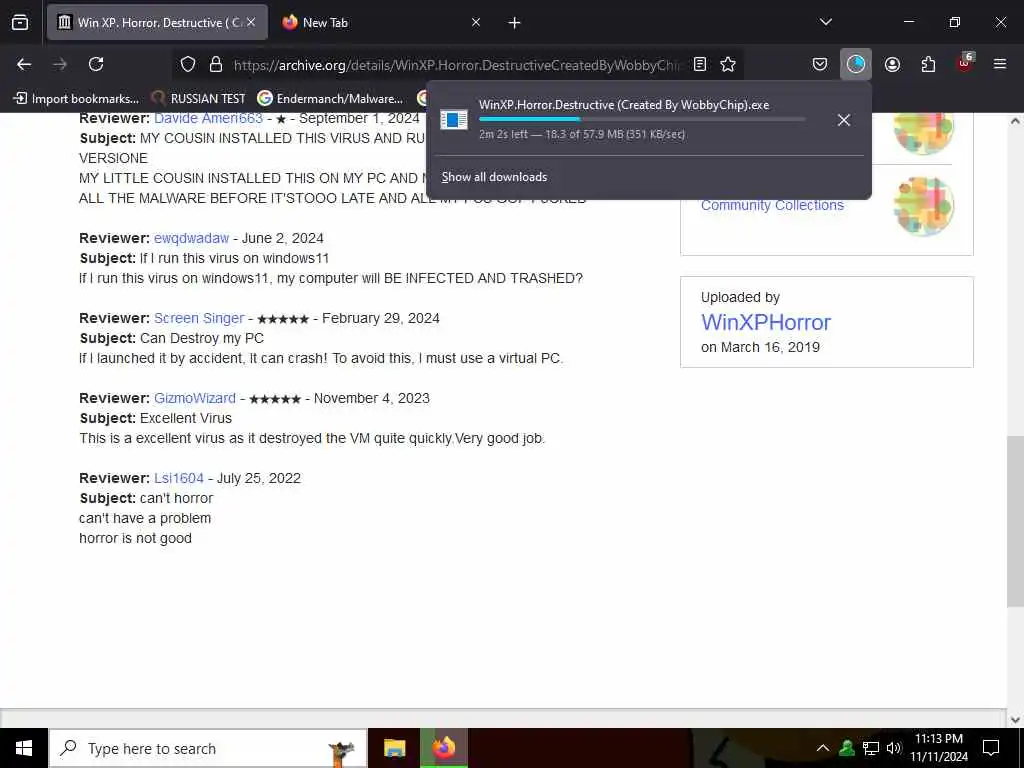Open a new tab with plus button
The width and height of the screenshot is (1024, 768).
pos(515,22)
